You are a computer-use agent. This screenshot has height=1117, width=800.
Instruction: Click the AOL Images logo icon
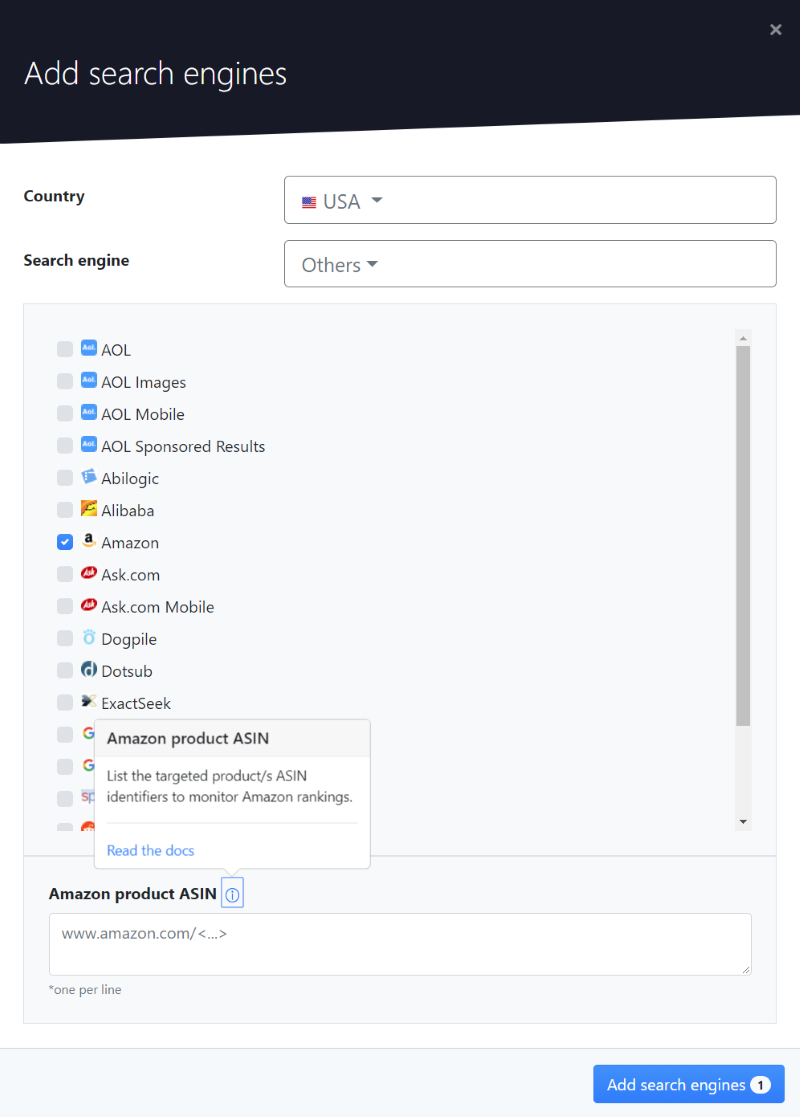[x=88, y=380]
